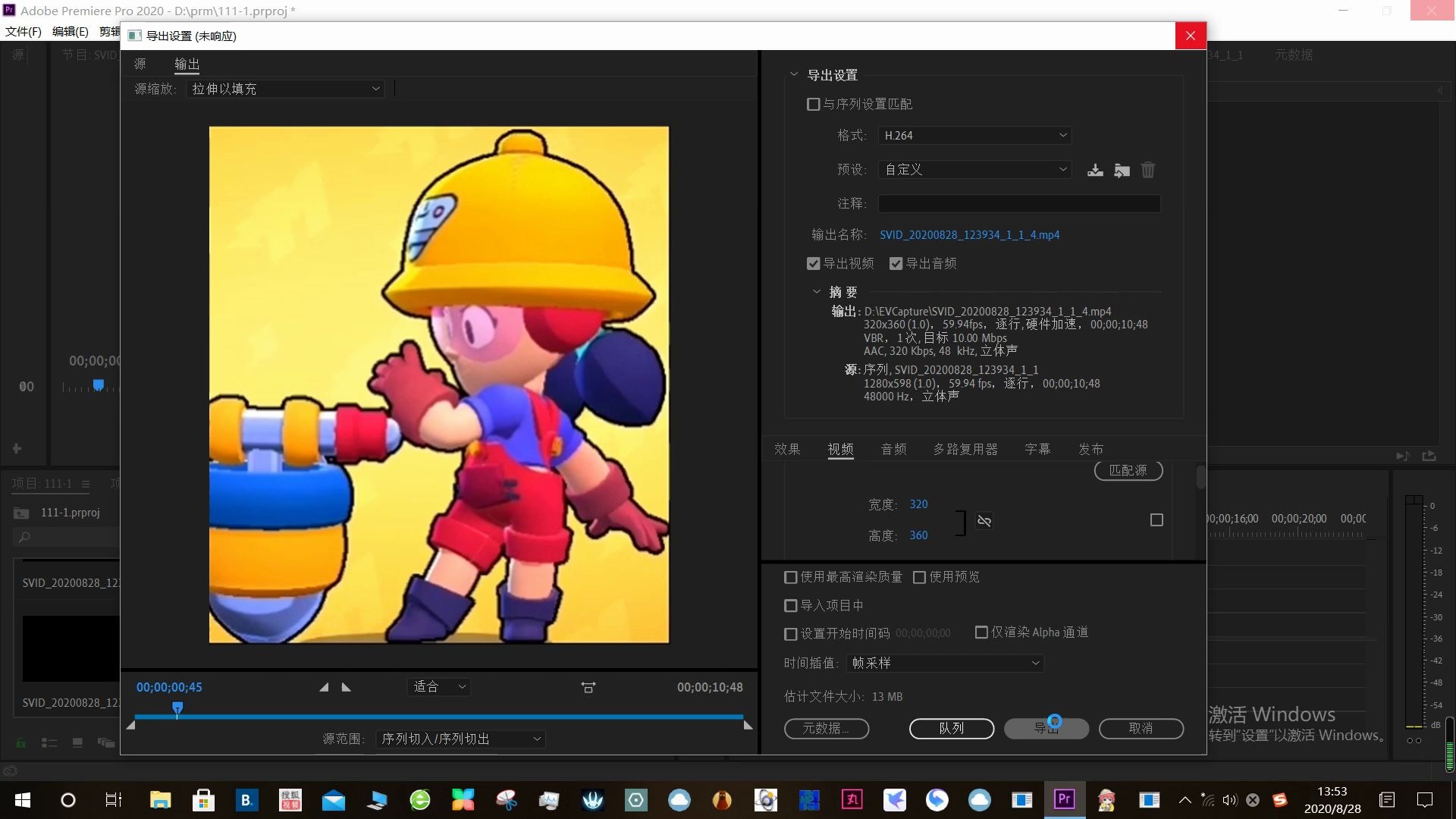
Task: Switch to the Multiplexer tab
Action: coord(965,449)
